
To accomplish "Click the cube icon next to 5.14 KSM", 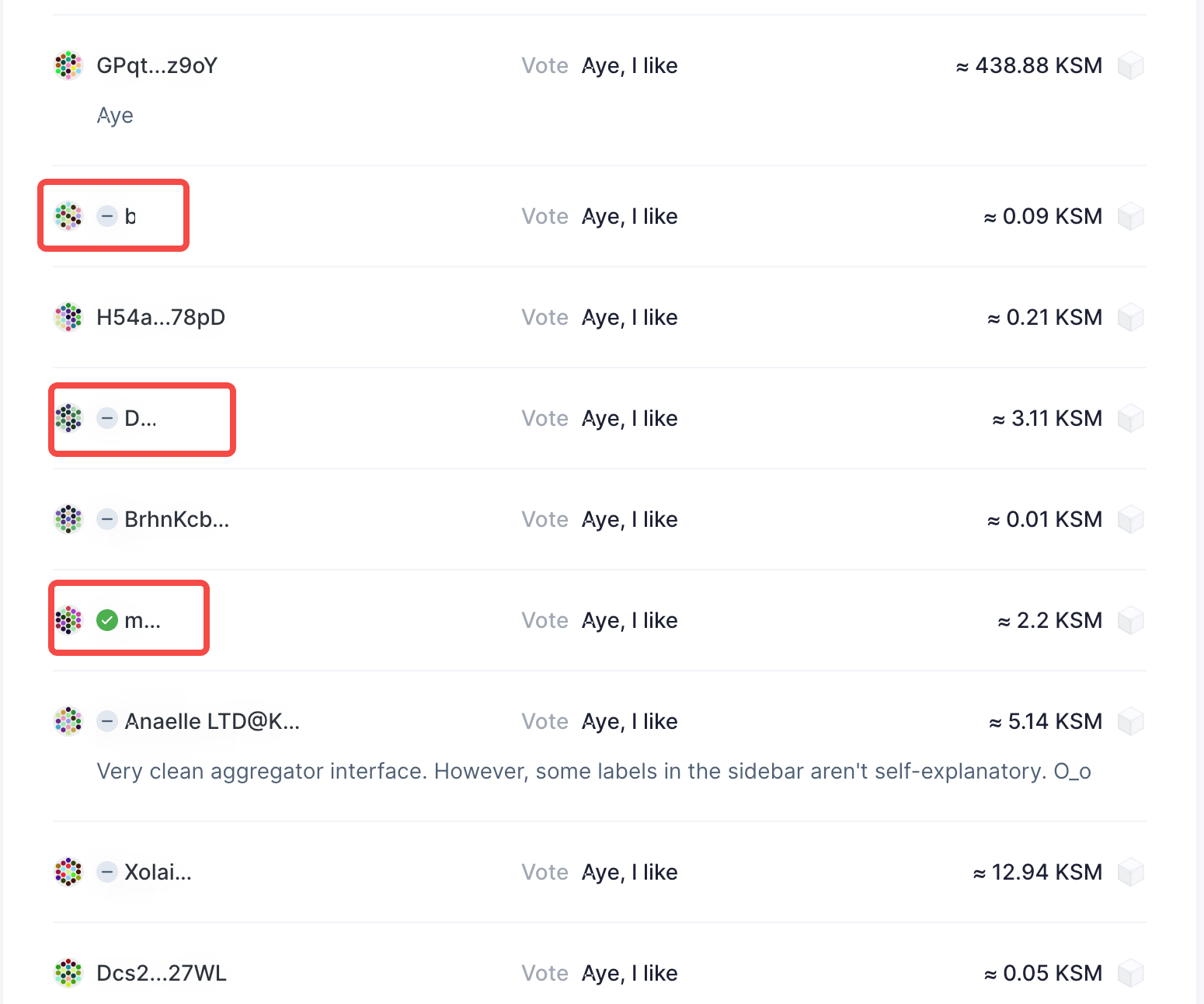I will coord(1131,721).
